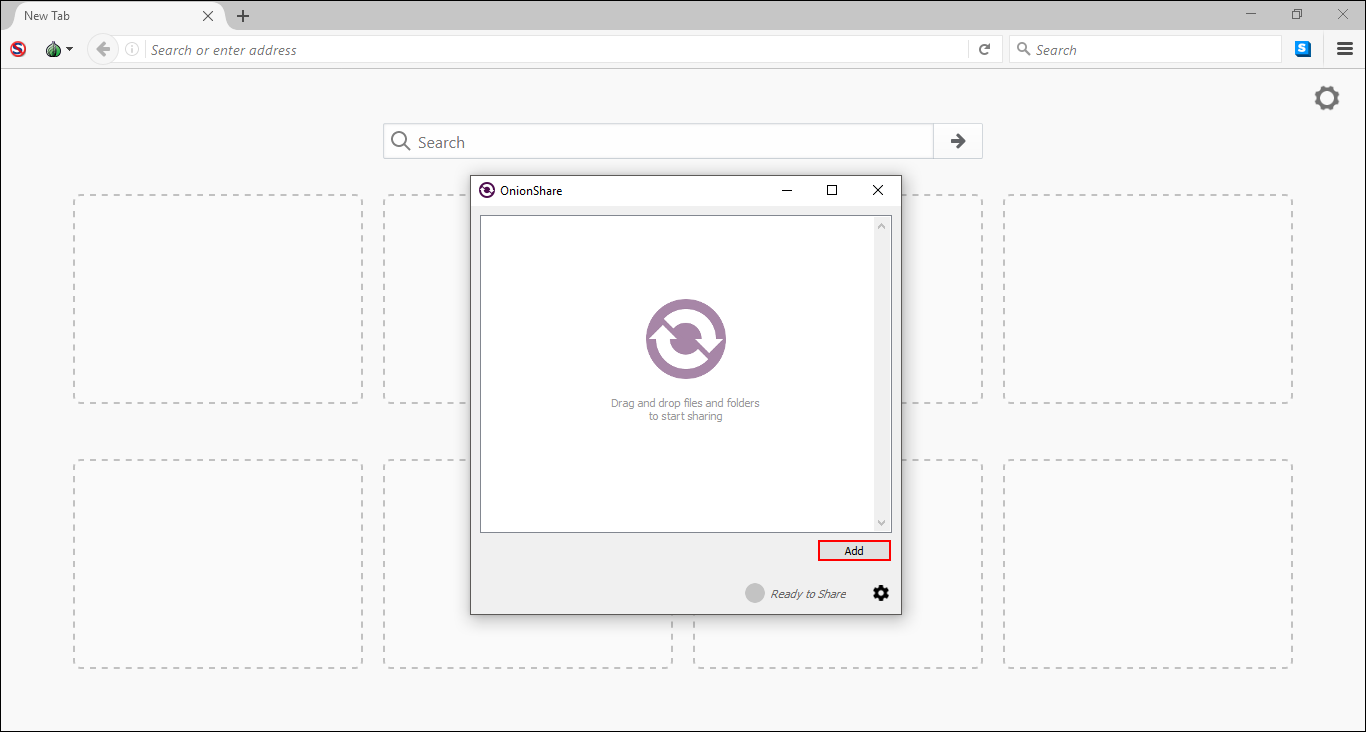This screenshot has height=732, width=1366.
Task: Close the New Tab tab
Action: tap(208, 16)
